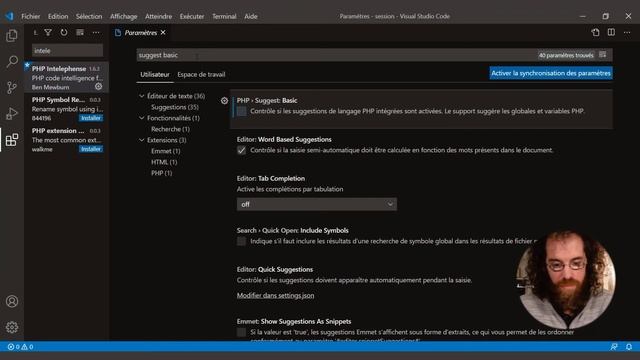Click the Editor: Quick Suggestions setting title
The width and height of the screenshot is (640, 360).
click(275, 269)
